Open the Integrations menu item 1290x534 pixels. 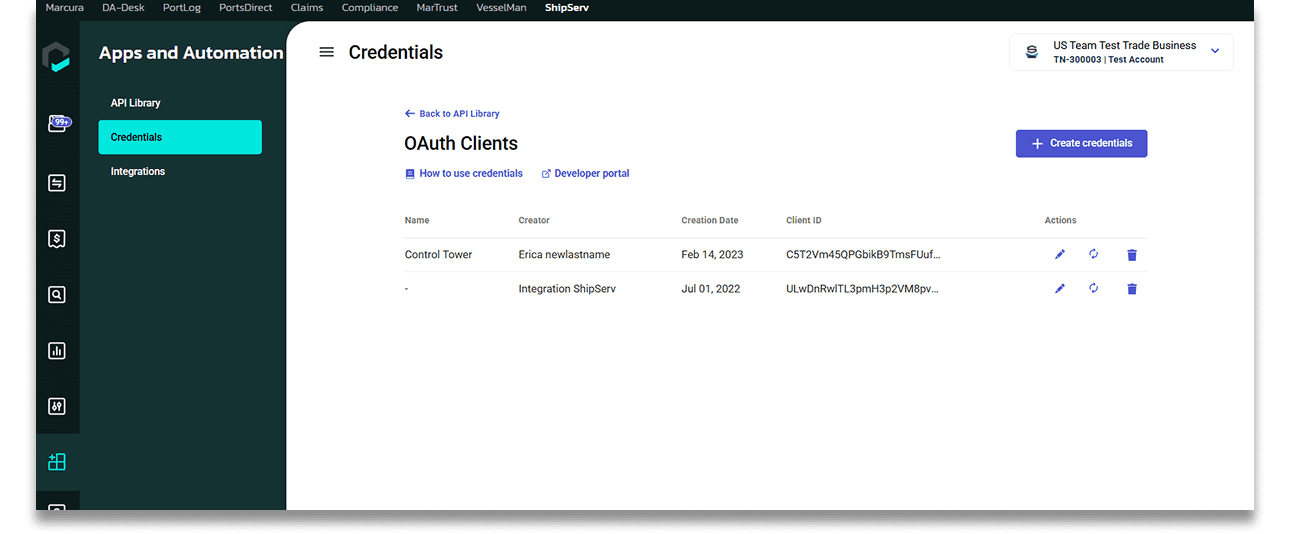(138, 171)
